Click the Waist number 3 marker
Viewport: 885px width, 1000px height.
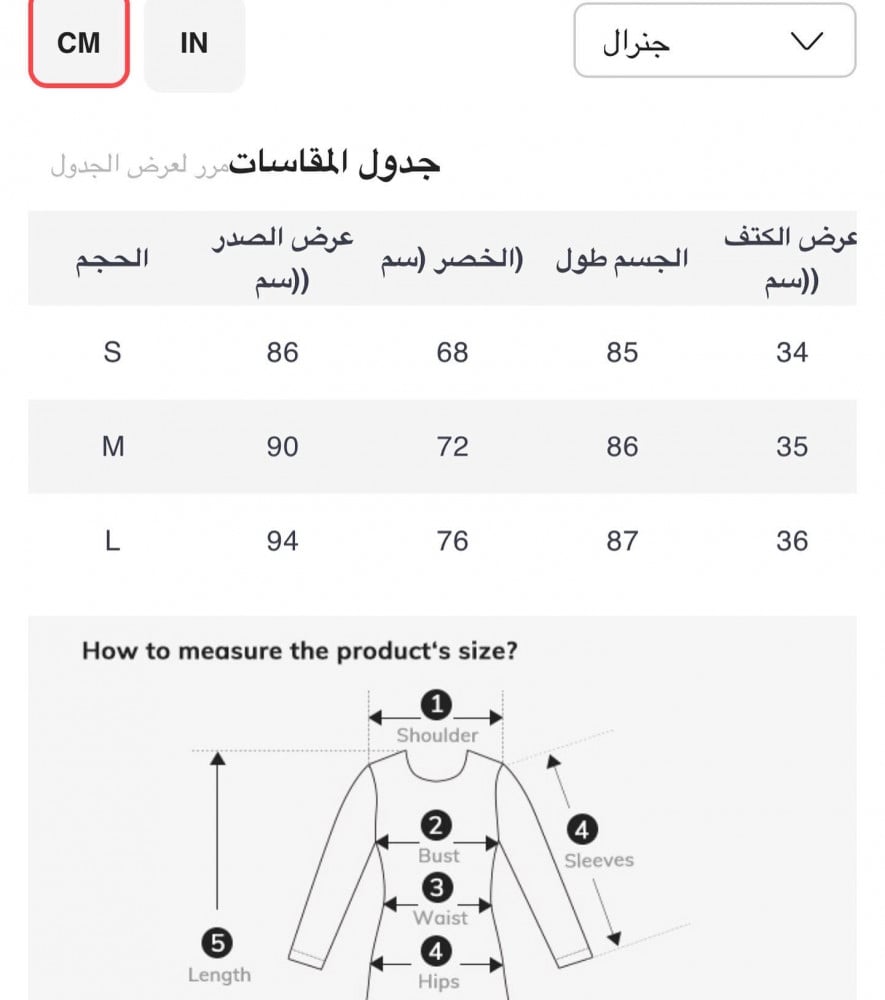click(437, 887)
